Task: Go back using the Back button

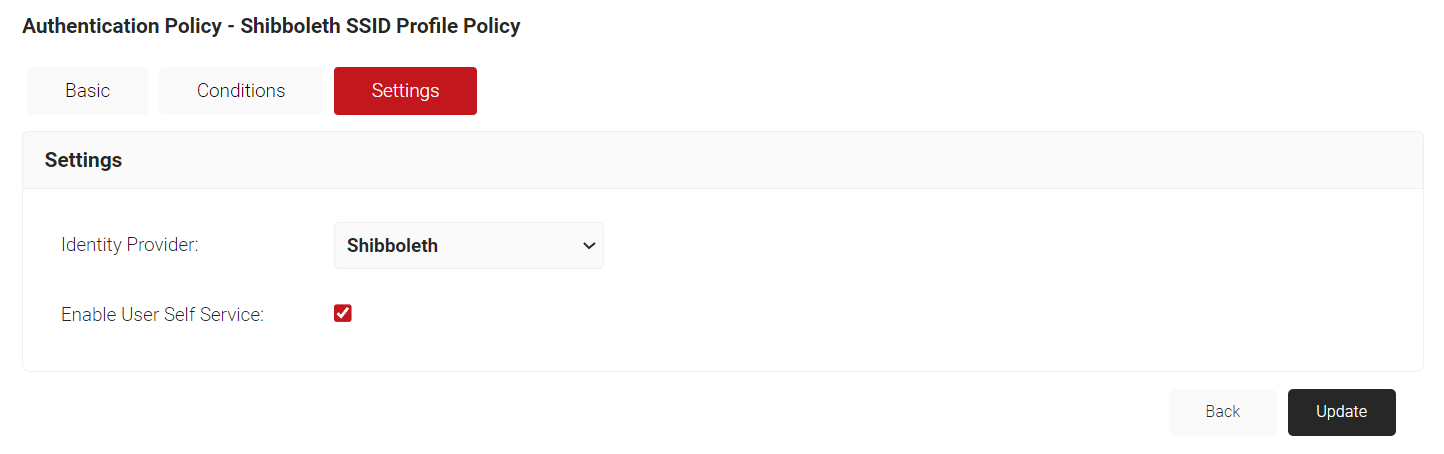Action: point(1222,412)
